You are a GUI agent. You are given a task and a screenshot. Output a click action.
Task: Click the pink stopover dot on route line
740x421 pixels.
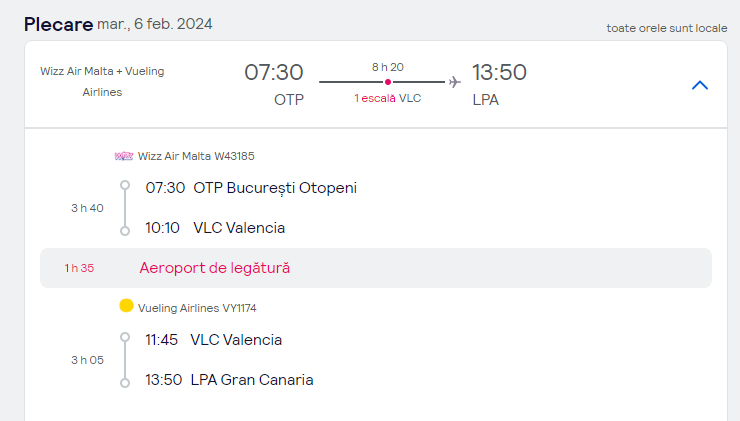point(388,82)
